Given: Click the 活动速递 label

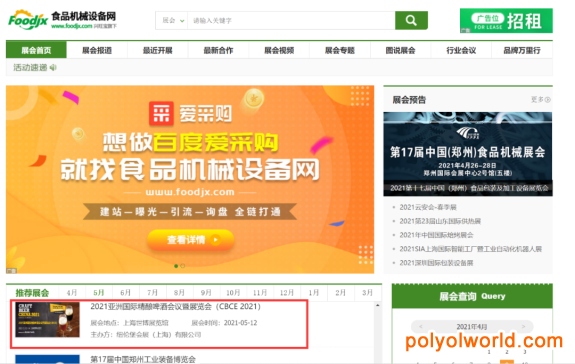Looking at the screenshot, I should click(x=30, y=67).
